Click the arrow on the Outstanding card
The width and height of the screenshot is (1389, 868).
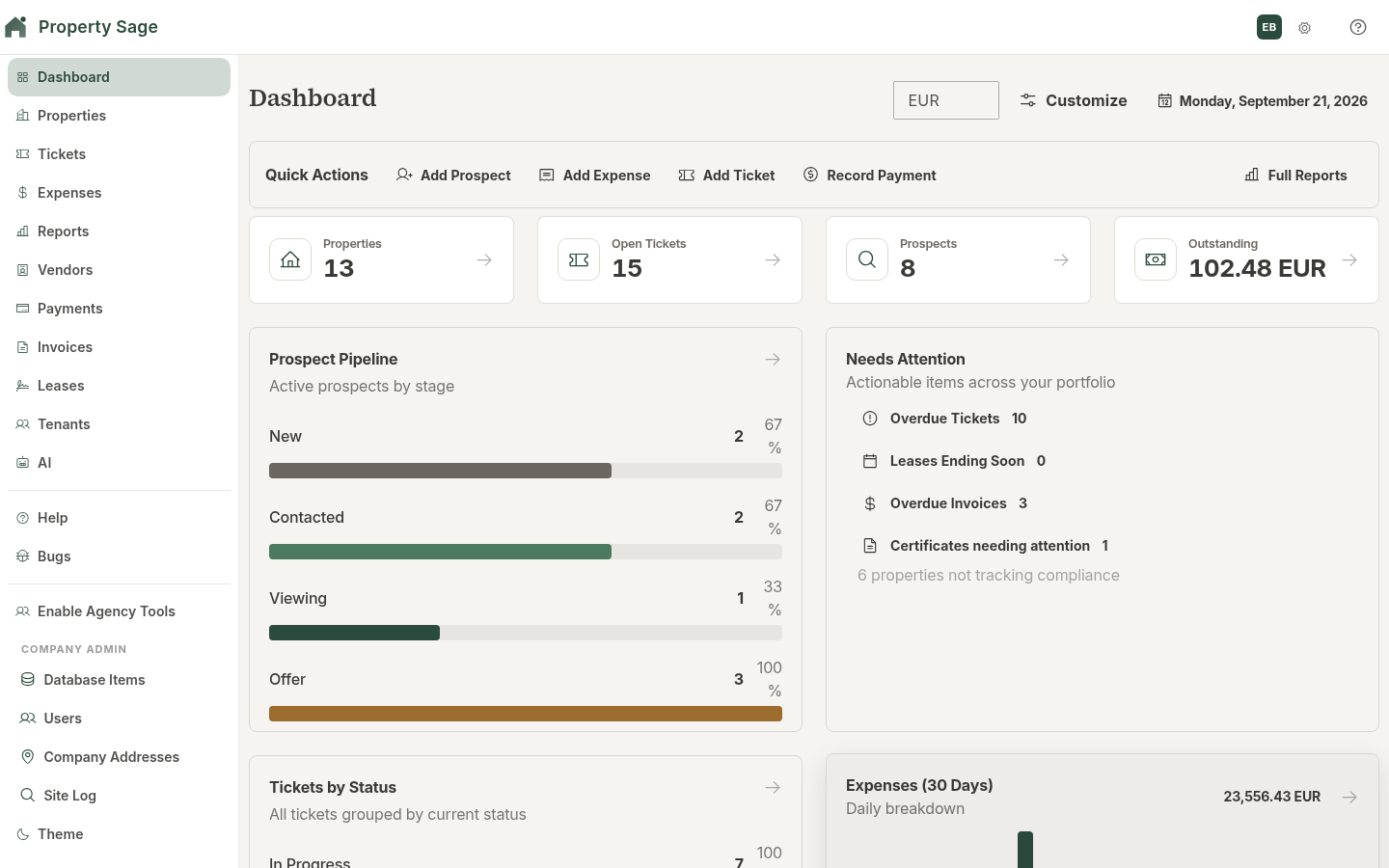[x=1349, y=259]
